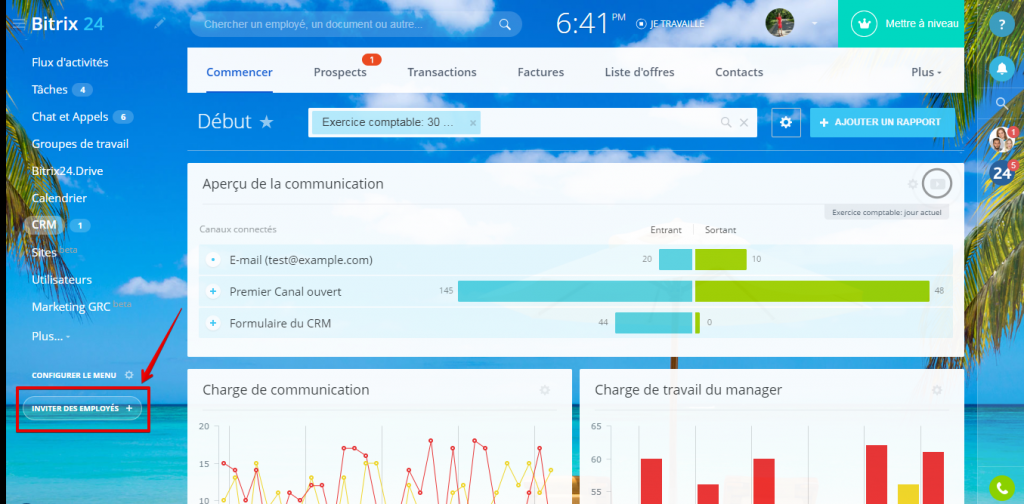Expand the Formulaire du CRM row
Screen dimensions: 1024x504
212,323
